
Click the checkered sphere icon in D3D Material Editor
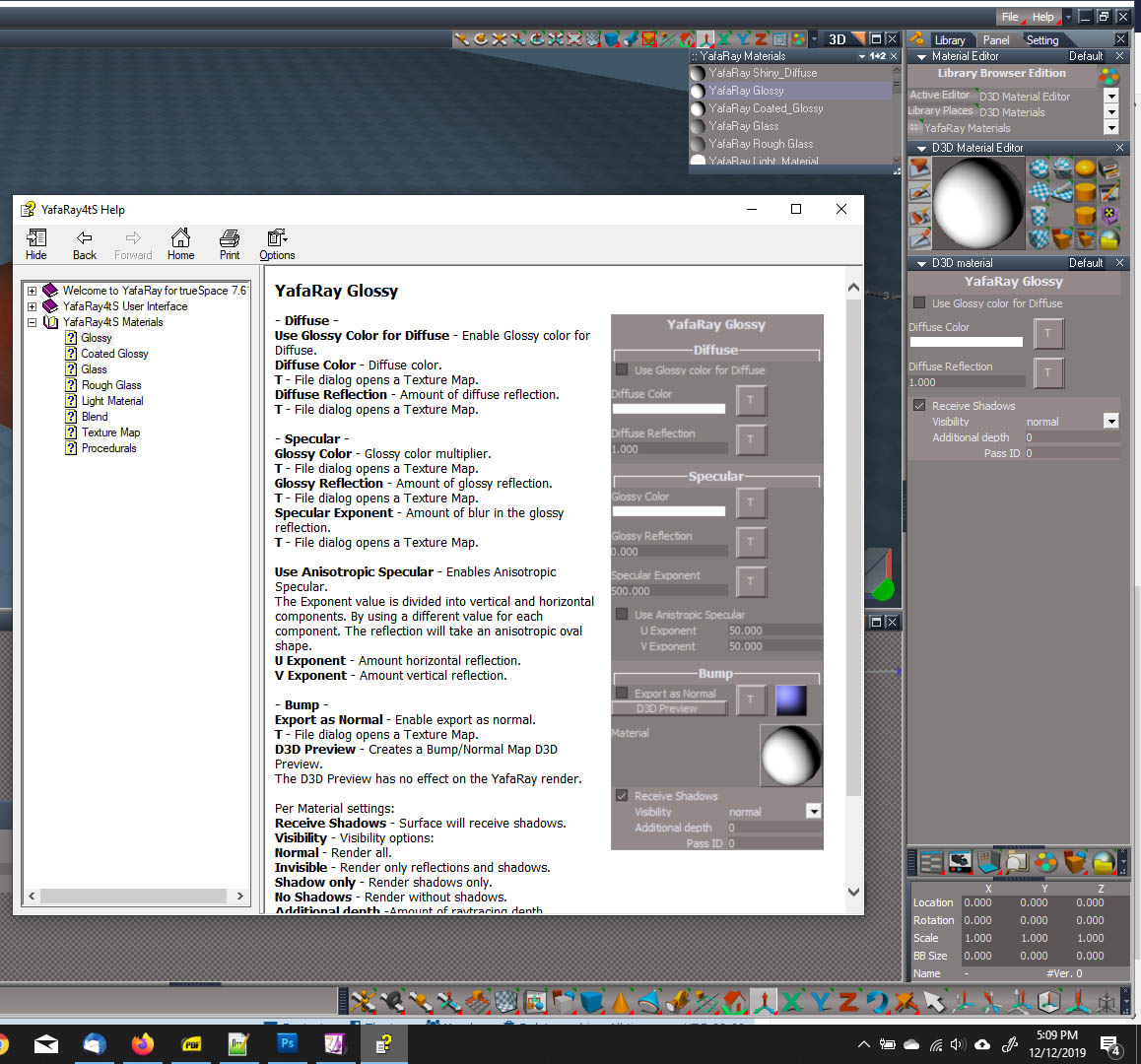pos(1040,168)
